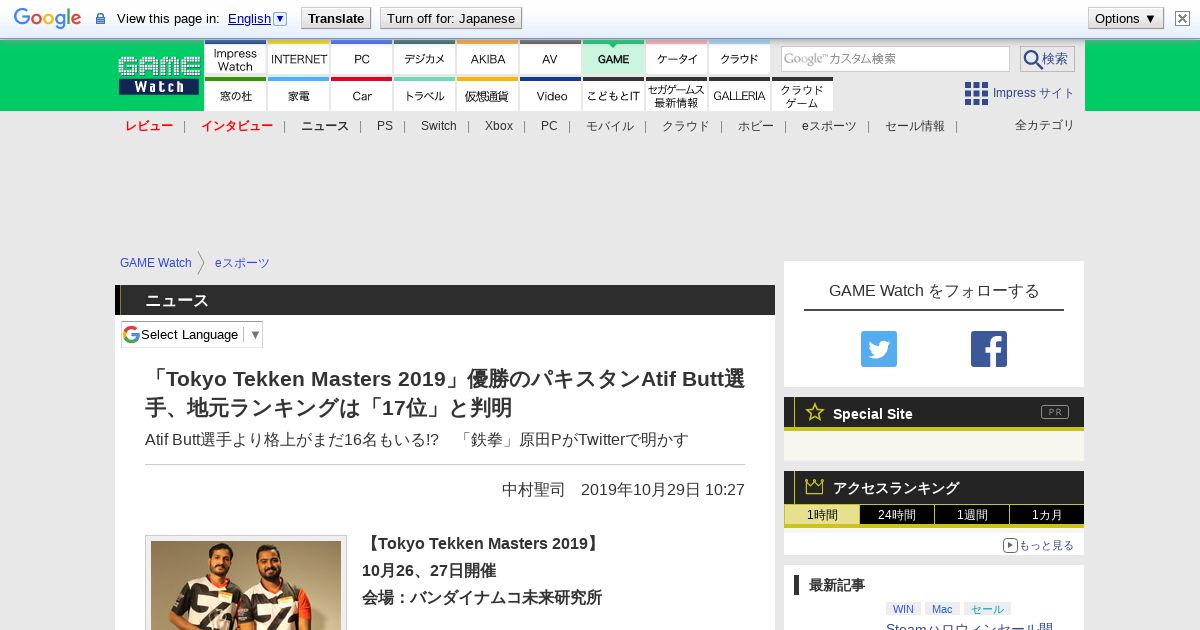Open the 家電 tab
The image size is (1200, 630).
(x=299, y=95)
